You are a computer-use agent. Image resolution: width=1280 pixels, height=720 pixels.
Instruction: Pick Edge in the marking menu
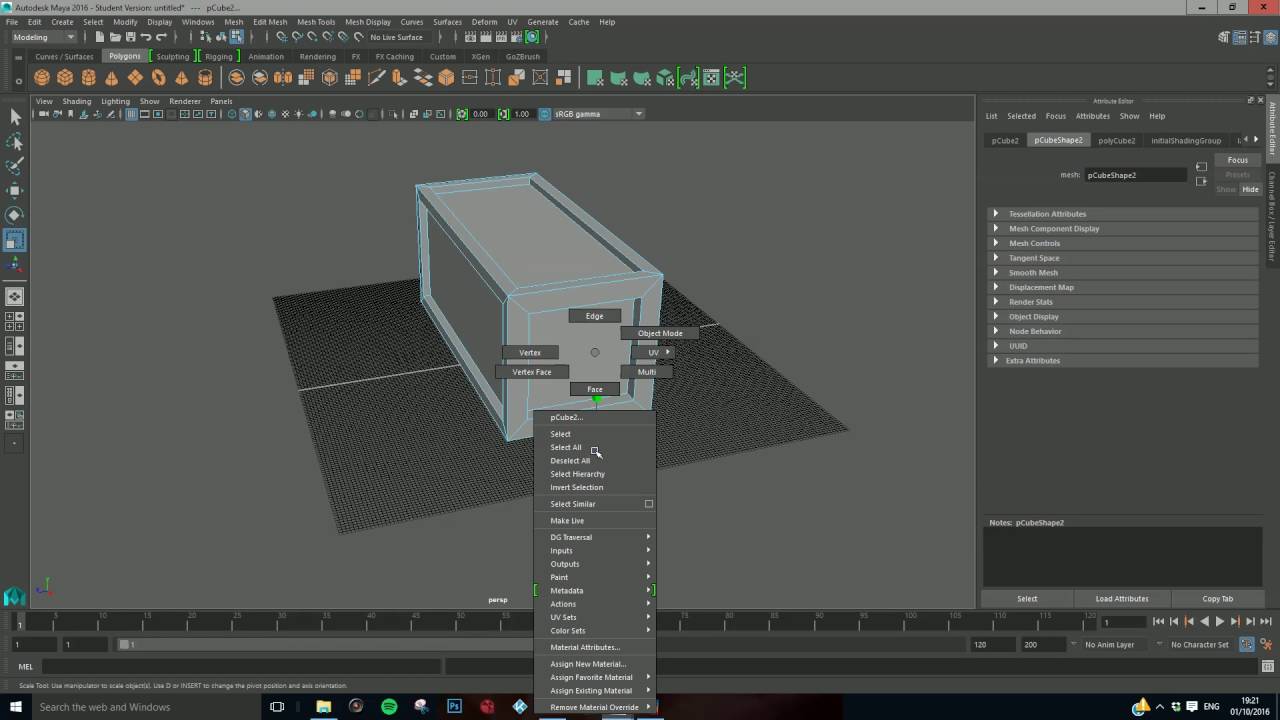(x=594, y=316)
